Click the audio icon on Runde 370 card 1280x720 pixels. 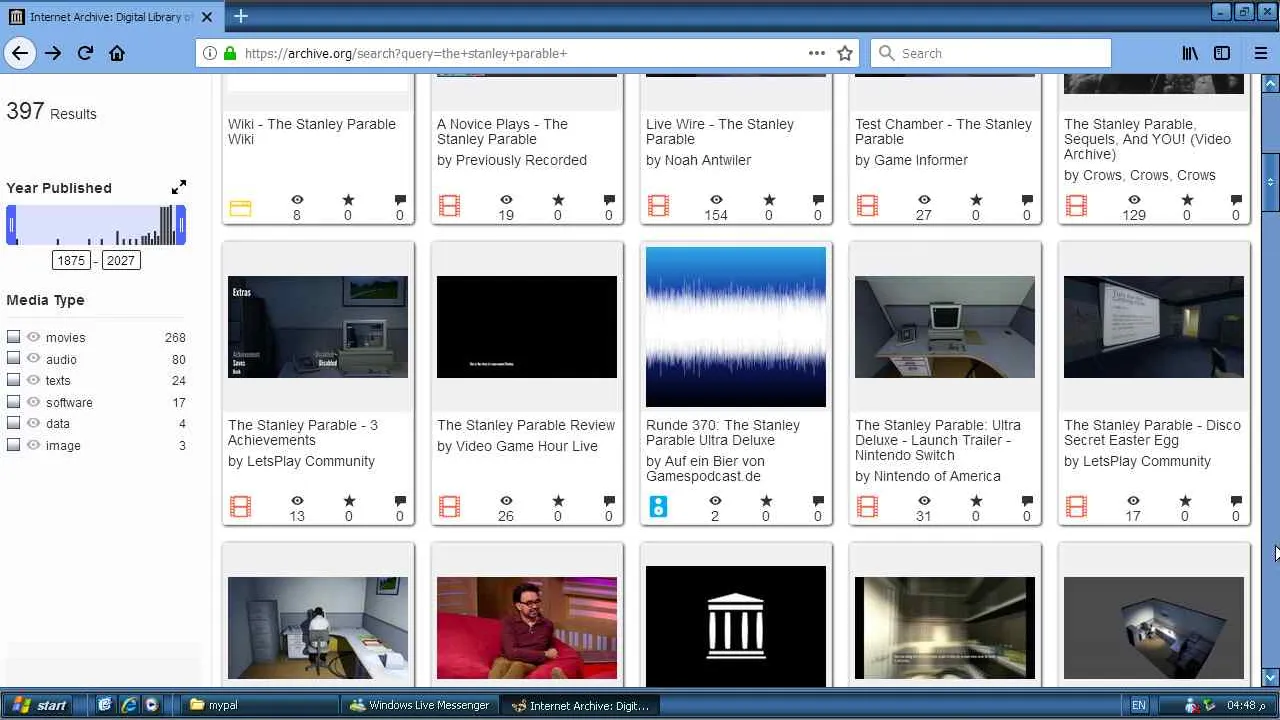tap(658, 508)
